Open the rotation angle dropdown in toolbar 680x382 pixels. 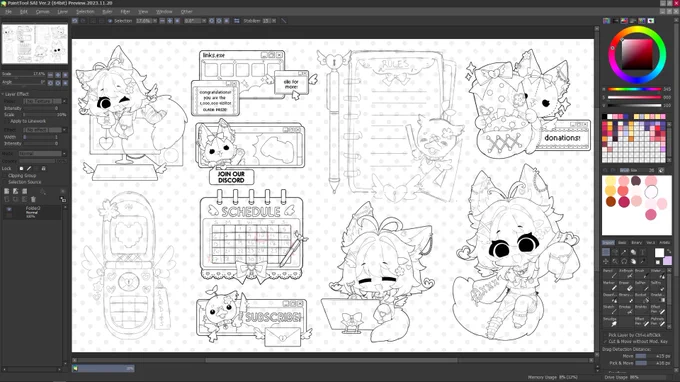pos(203,21)
